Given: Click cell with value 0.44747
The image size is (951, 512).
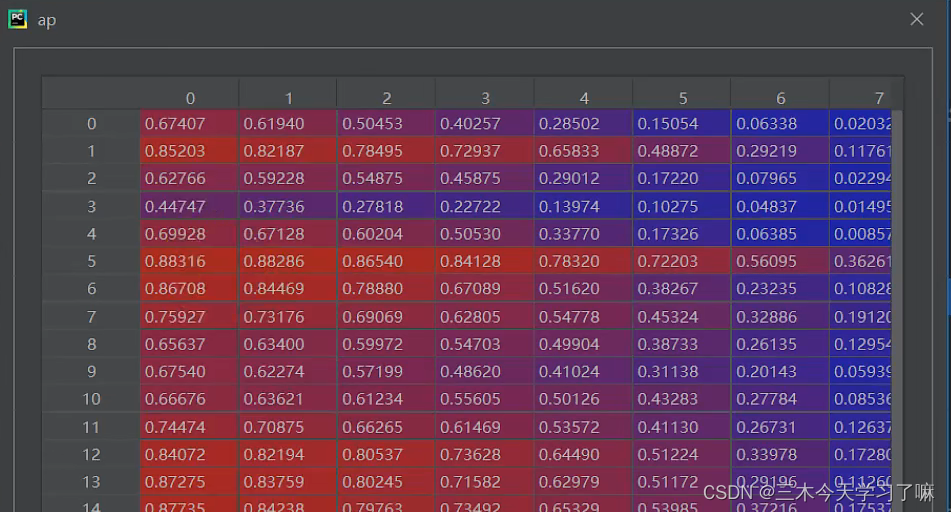Looking at the screenshot, I should click(x=189, y=206).
